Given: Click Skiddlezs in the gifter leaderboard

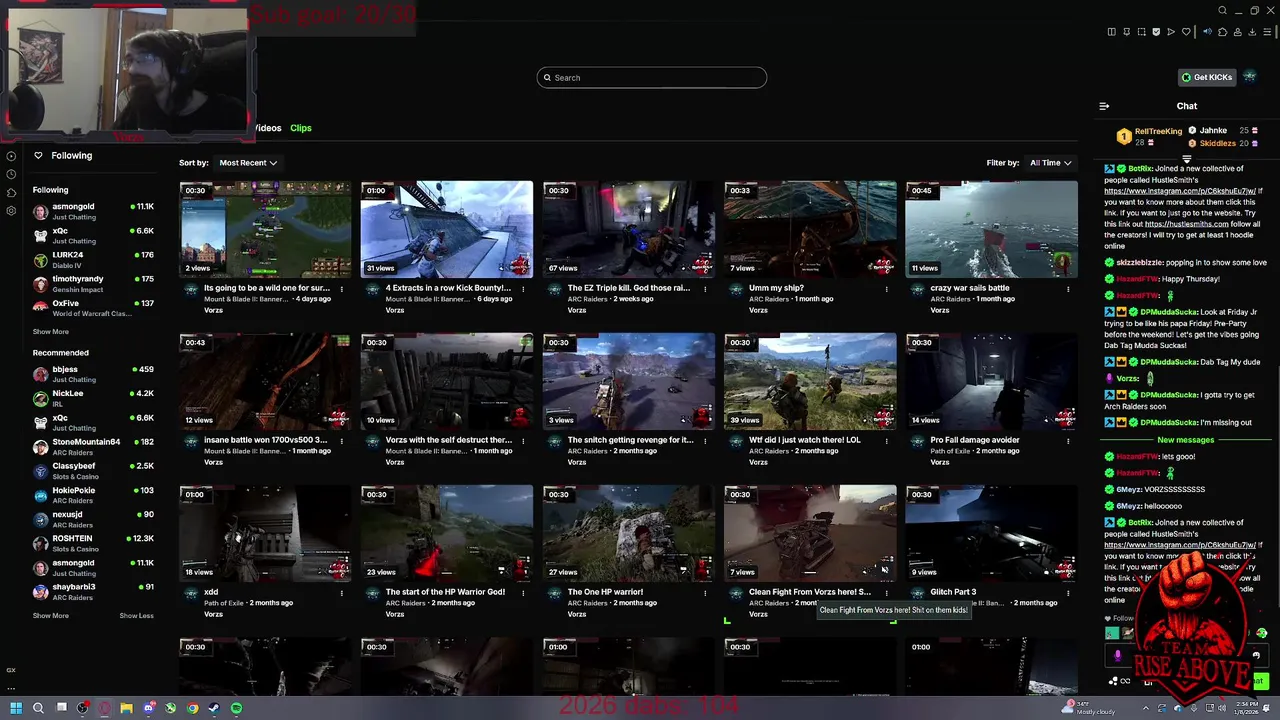Looking at the screenshot, I should 1217,143.
